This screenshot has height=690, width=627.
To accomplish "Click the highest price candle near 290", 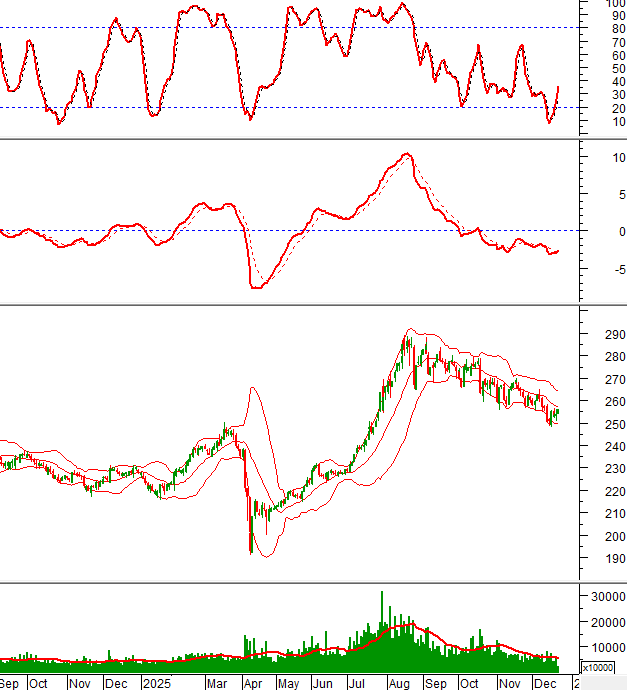I will point(407,340).
